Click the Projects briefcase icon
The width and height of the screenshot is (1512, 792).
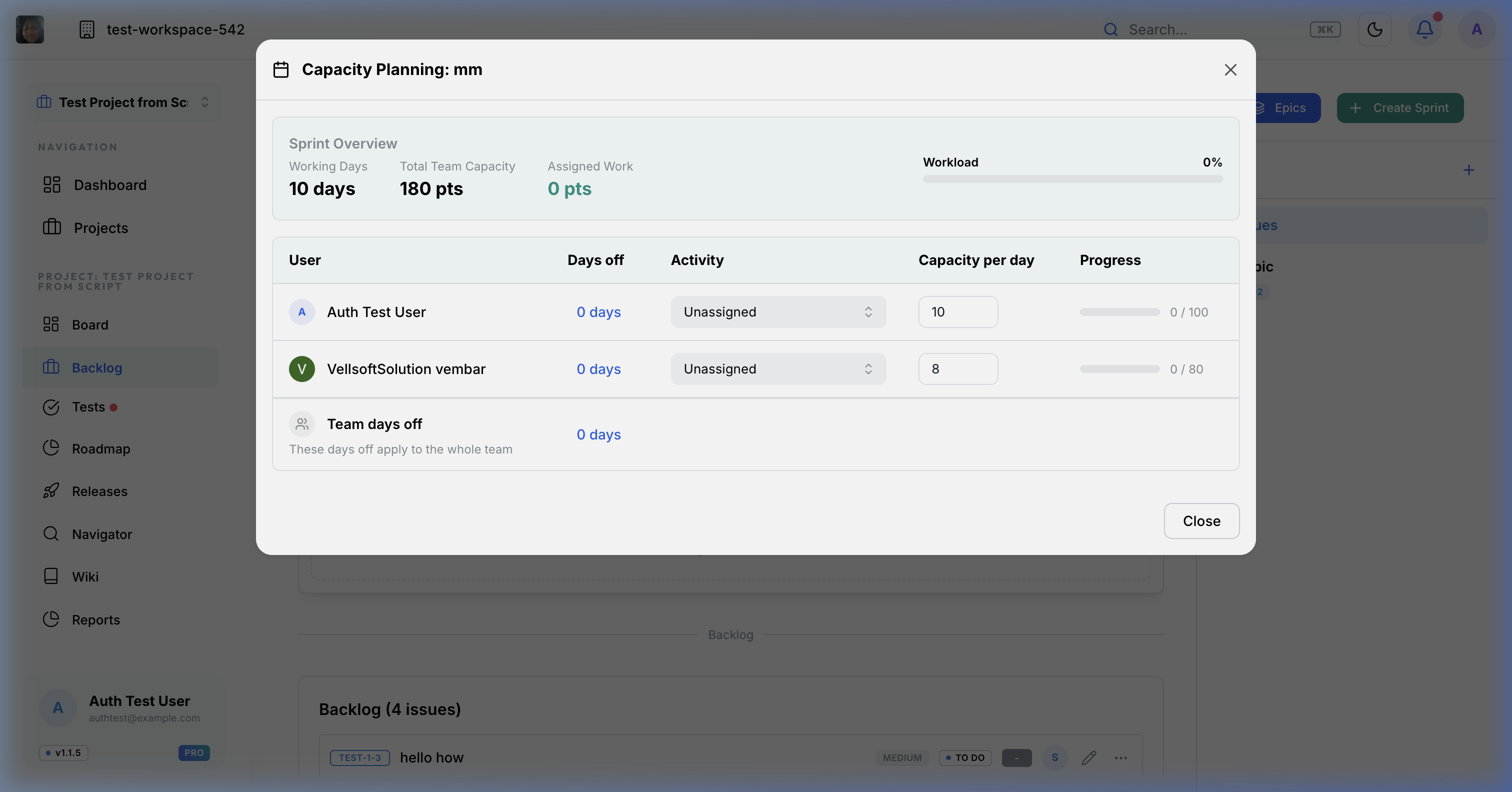point(51,226)
